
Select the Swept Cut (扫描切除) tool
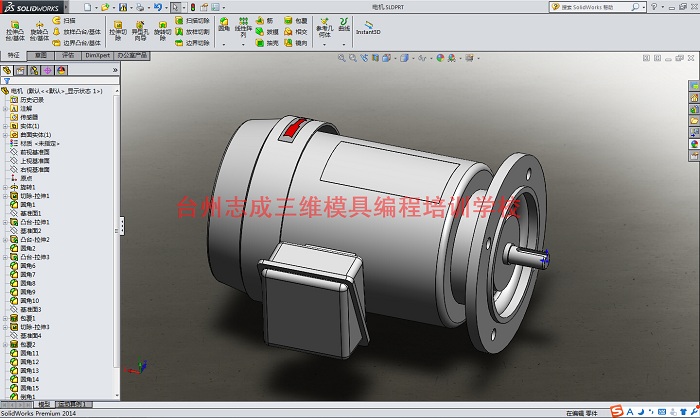tap(192, 21)
